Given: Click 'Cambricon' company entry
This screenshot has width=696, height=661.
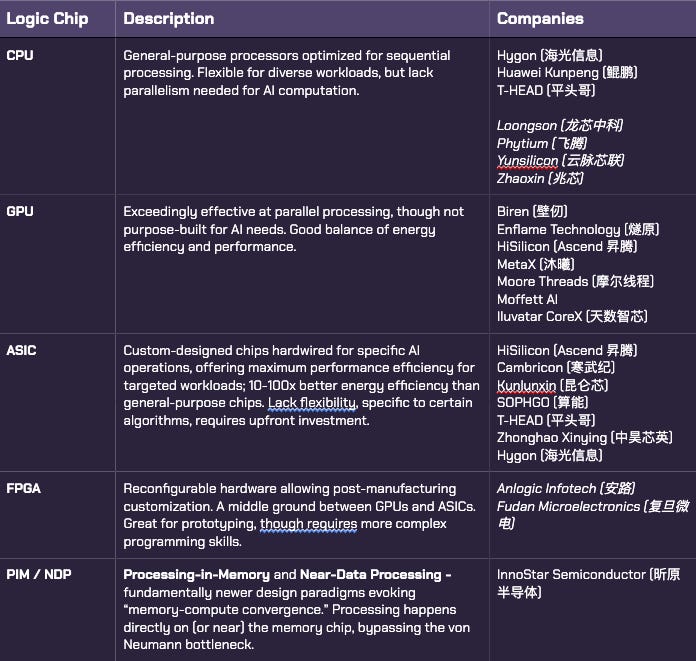Looking at the screenshot, I should point(556,368).
